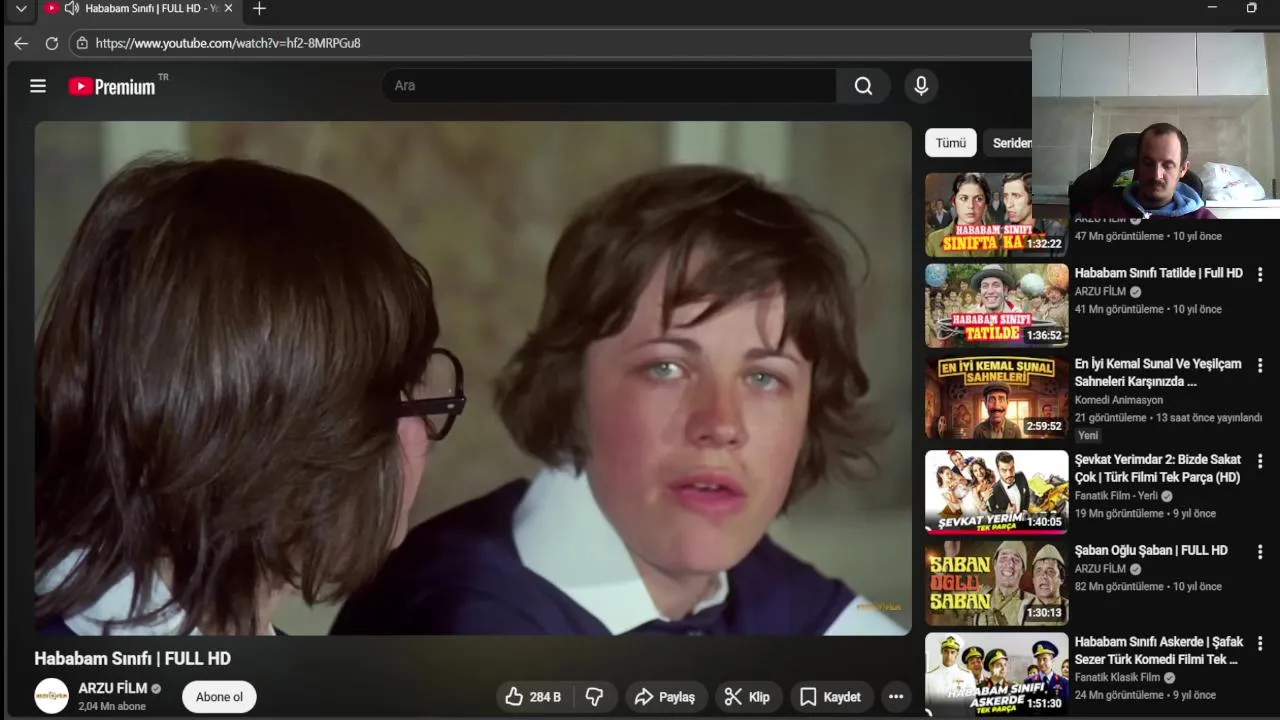Open the tab list chevron
The width and height of the screenshot is (1280, 720).
[21, 9]
